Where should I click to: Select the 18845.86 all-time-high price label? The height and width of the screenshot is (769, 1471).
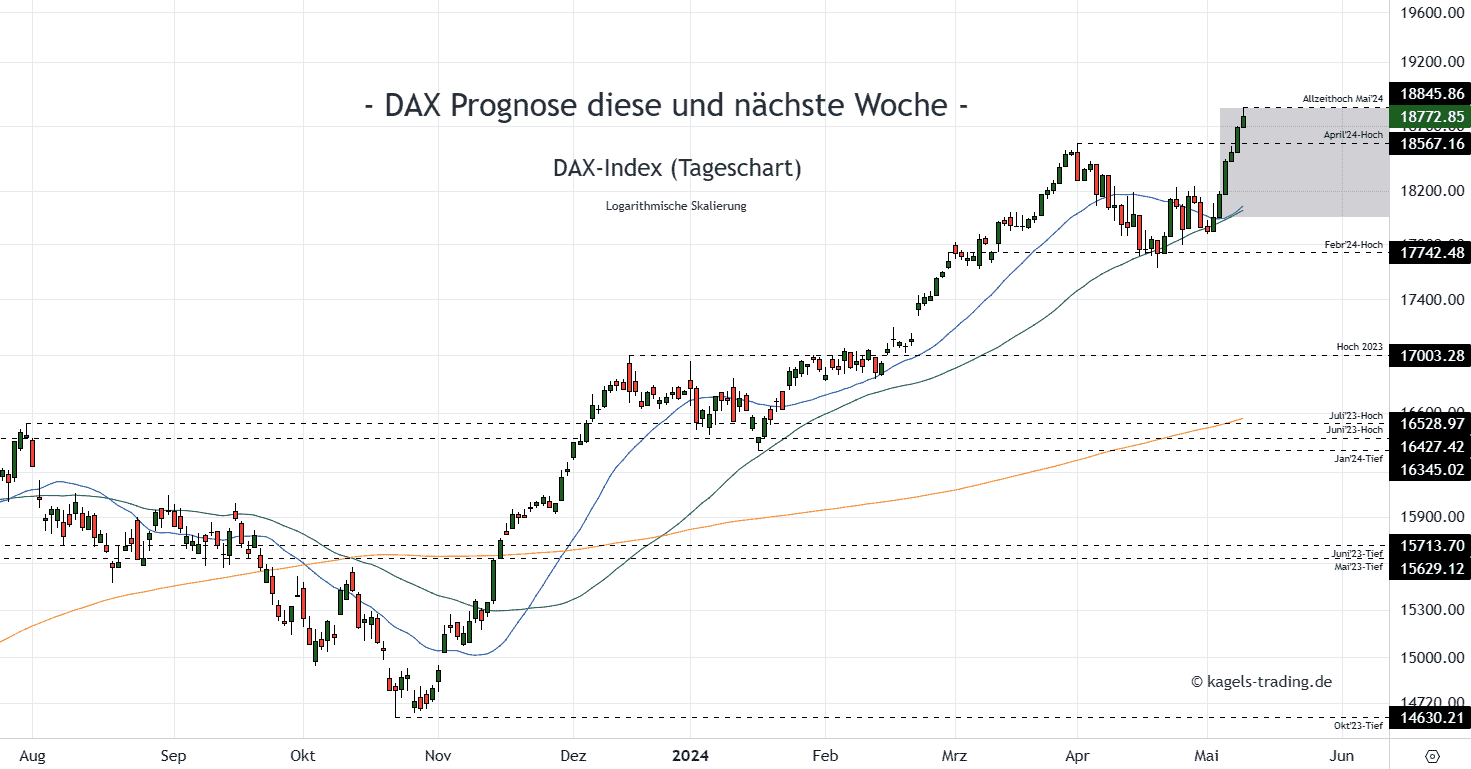[x=1430, y=94]
